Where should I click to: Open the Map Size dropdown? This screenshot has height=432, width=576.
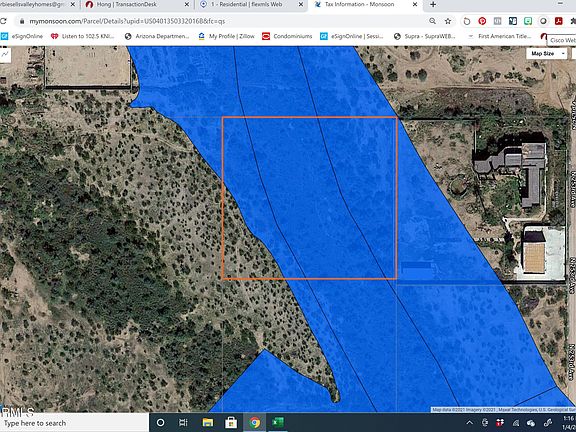pos(547,54)
